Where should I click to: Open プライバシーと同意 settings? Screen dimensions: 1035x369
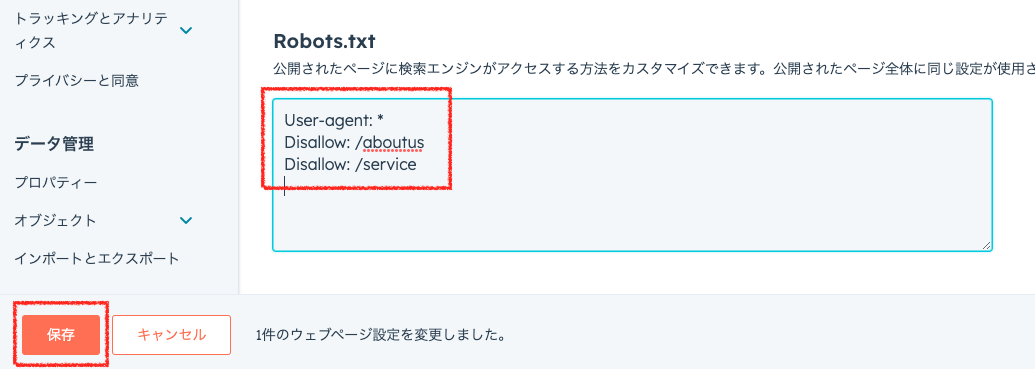pyautogui.click(x=77, y=81)
